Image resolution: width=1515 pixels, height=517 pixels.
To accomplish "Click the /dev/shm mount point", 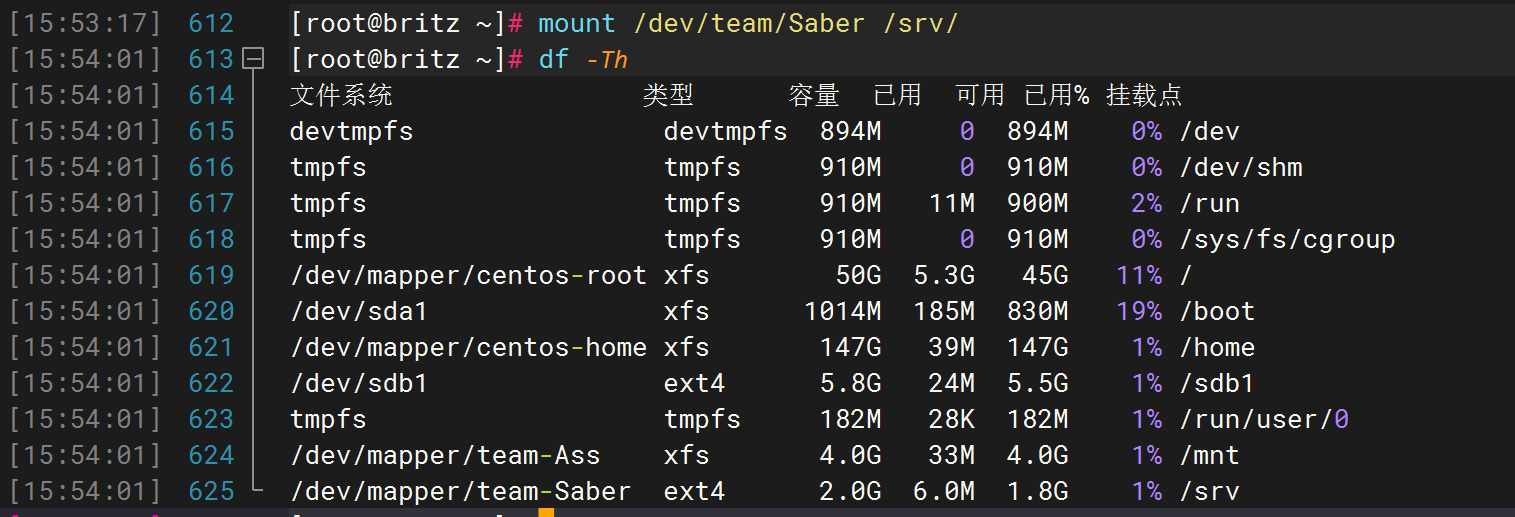I will 1241,167.
